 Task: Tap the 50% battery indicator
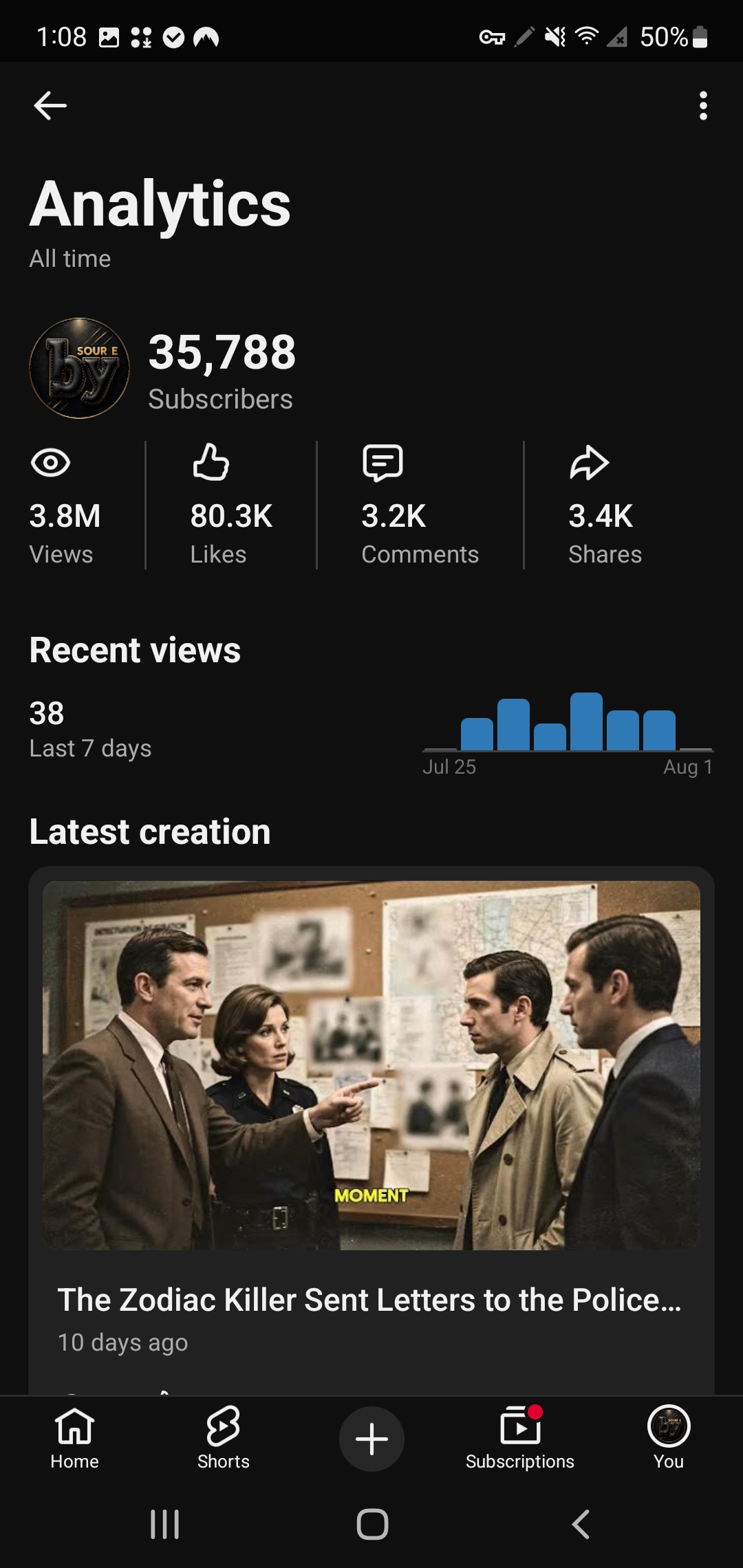674,36
